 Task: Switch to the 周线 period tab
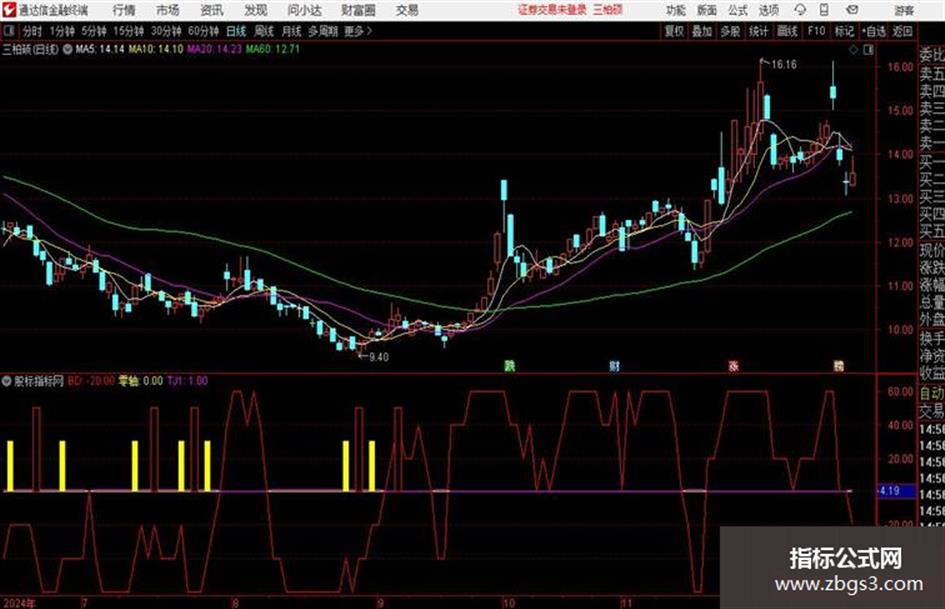click(x=264, y=31)
